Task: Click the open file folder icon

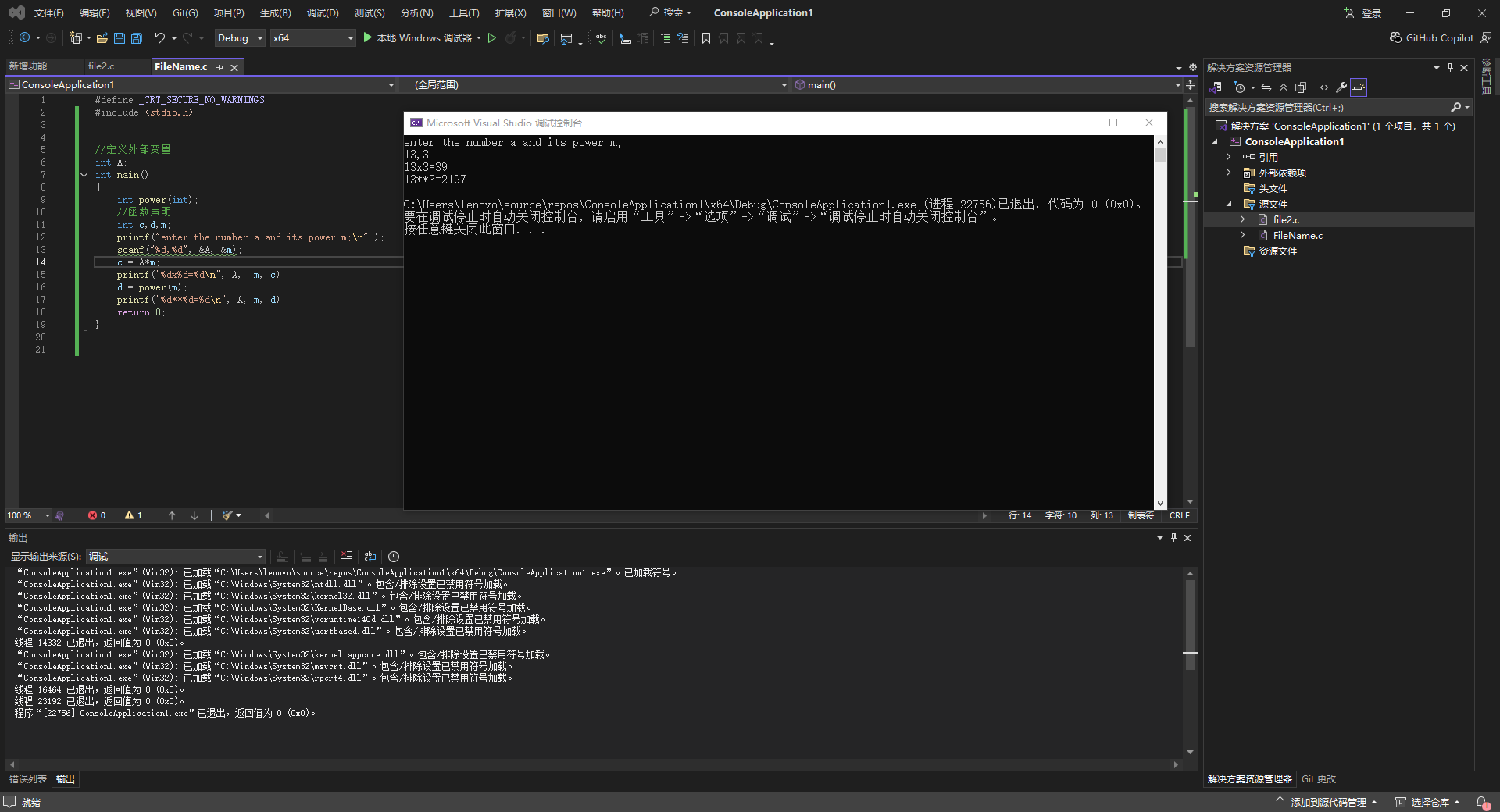Action: 102,37
